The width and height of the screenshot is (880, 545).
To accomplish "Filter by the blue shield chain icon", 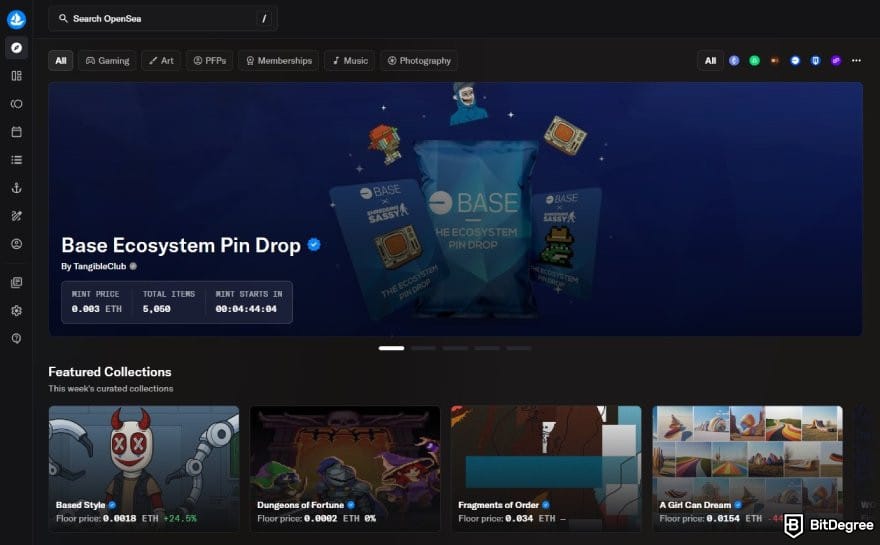I will pyautogui.click(x=815, y=61).
